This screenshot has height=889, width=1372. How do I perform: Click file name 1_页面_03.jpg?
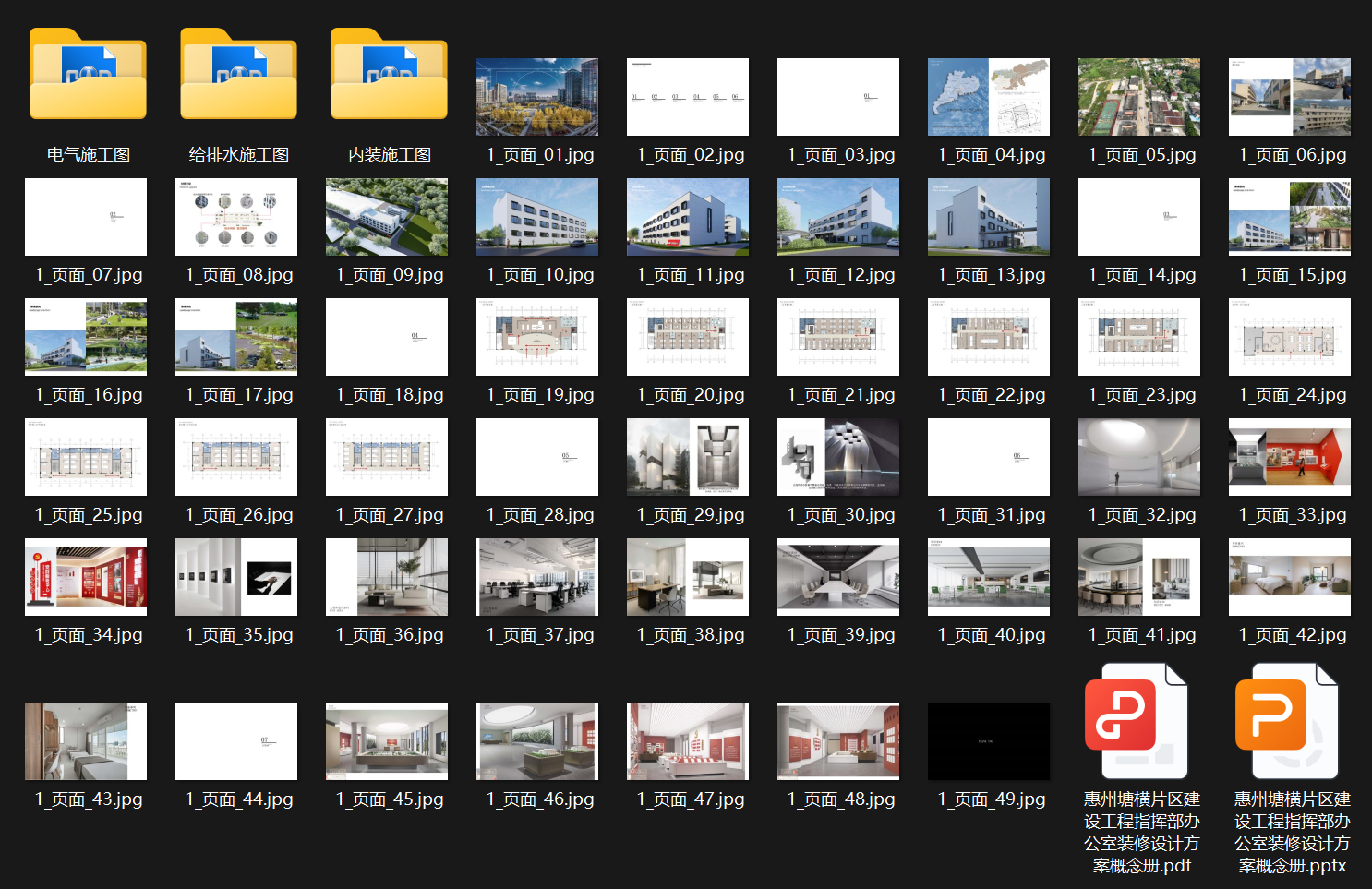841,155
